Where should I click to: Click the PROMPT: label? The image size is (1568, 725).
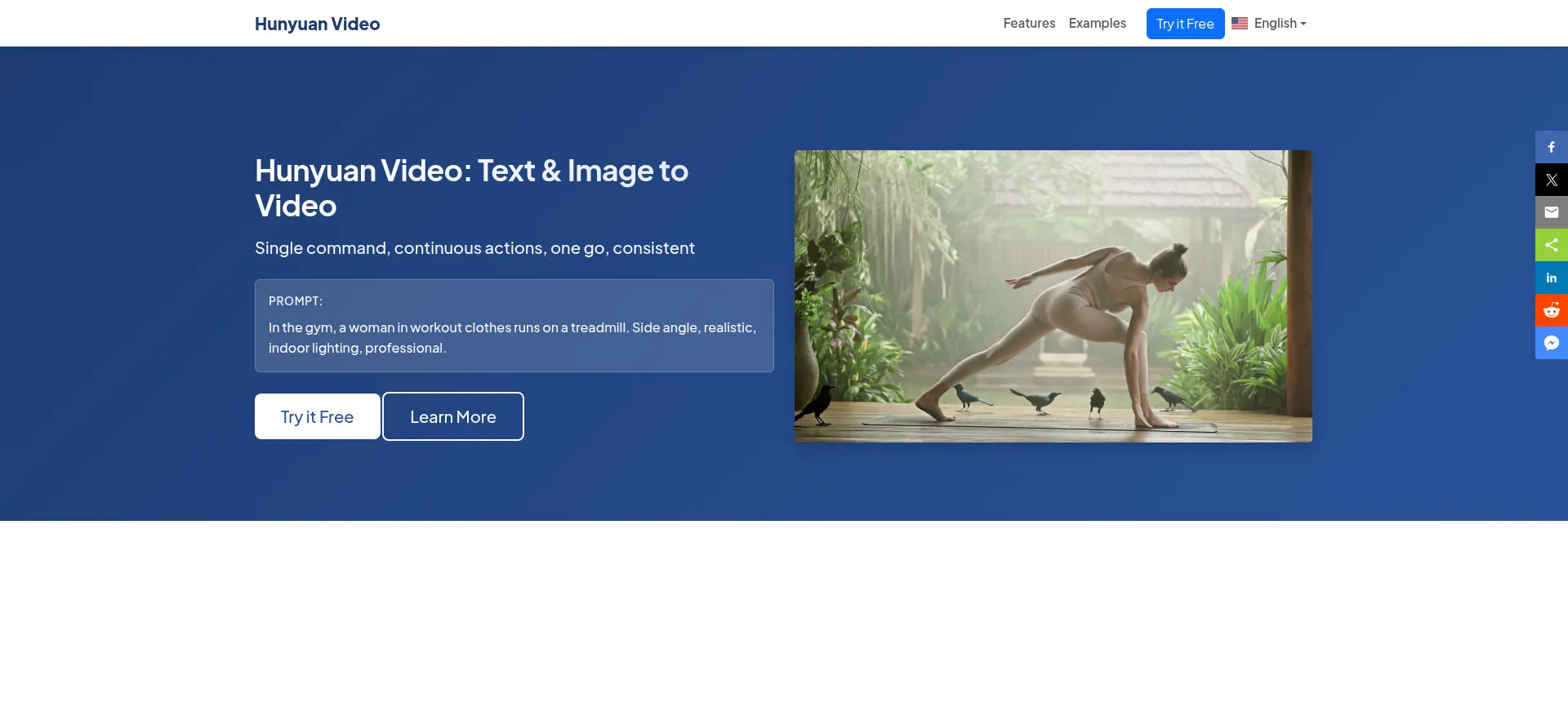(296, 301)
